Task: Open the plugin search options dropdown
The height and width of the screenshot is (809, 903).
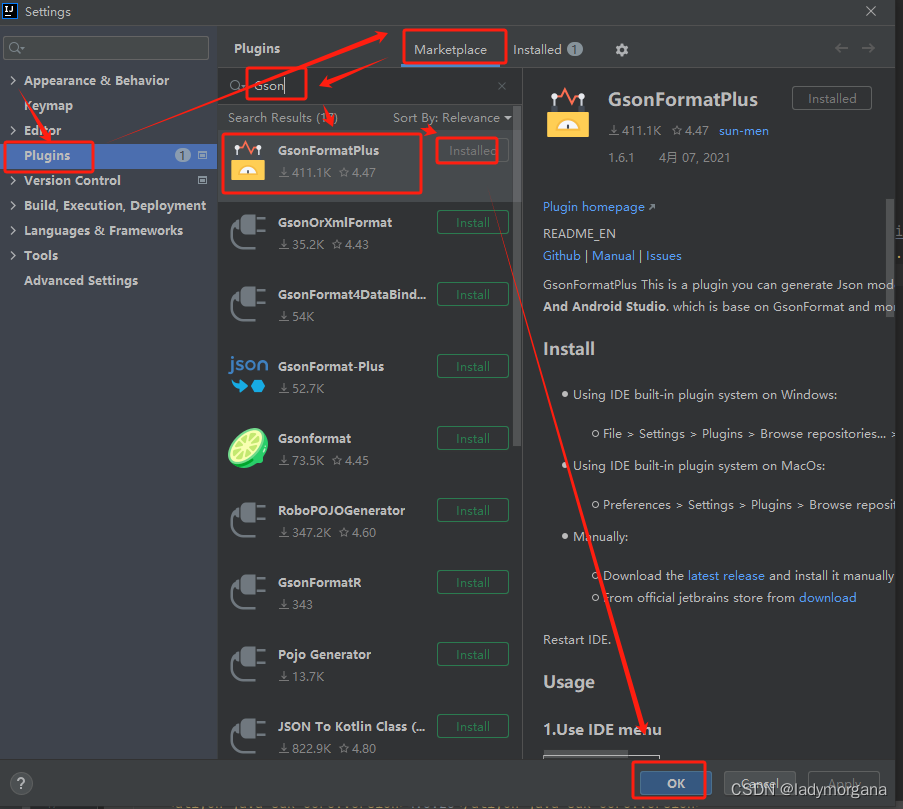Action: pos(237,86)
